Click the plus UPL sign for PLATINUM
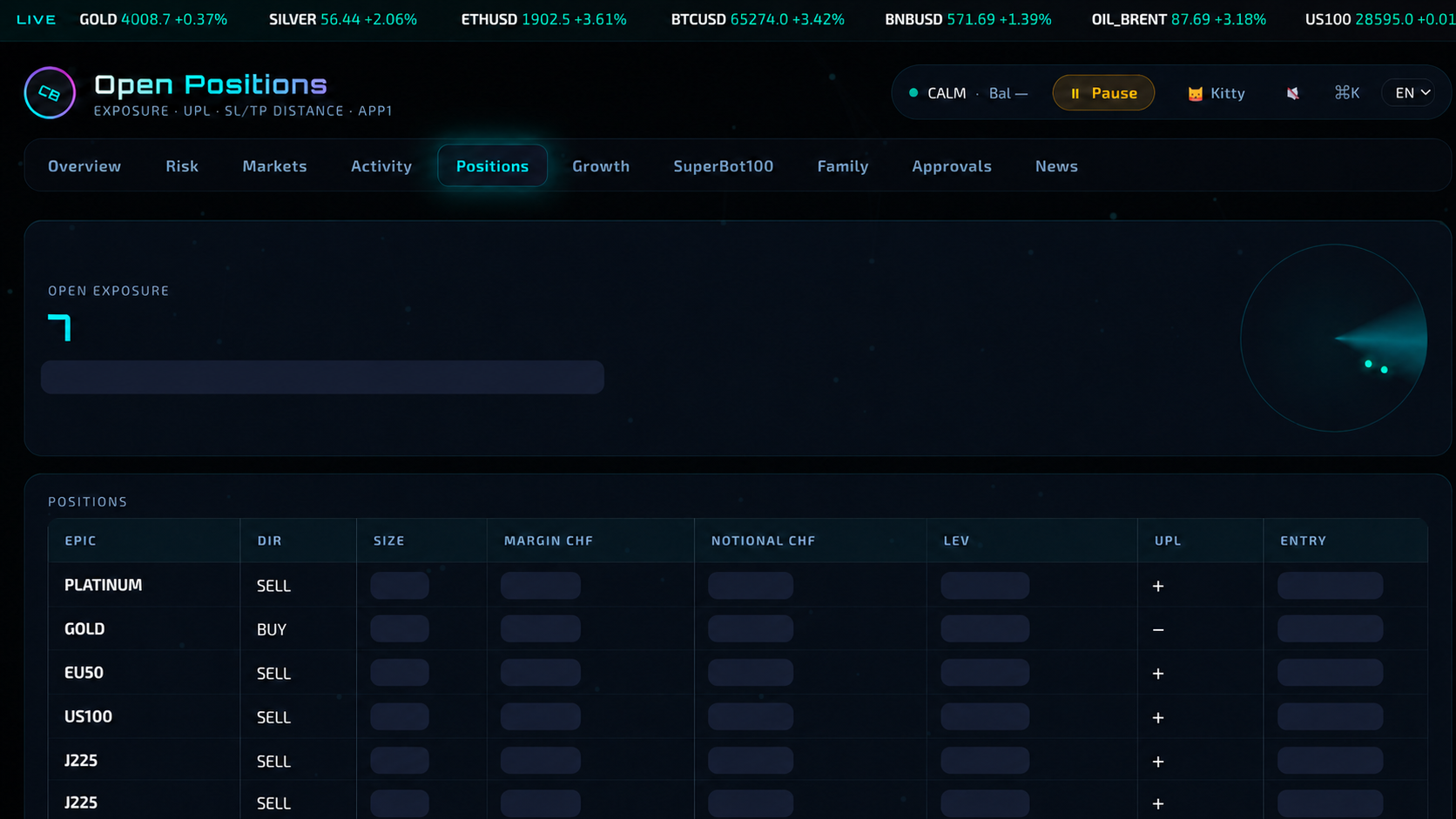1456x819 pixels. click(x=1158, y=586)
